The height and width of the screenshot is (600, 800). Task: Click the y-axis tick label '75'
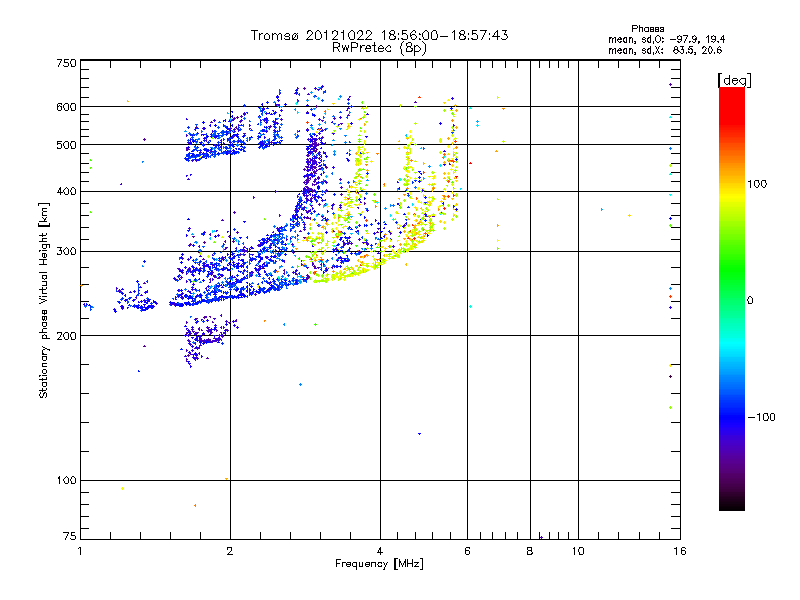coord(70,536)
